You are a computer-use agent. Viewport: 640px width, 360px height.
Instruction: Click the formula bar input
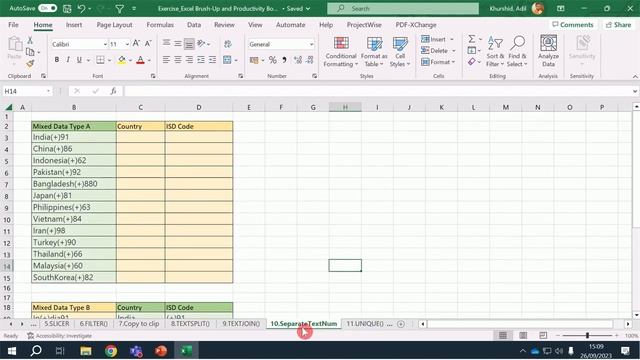click(x=377, y=91)
